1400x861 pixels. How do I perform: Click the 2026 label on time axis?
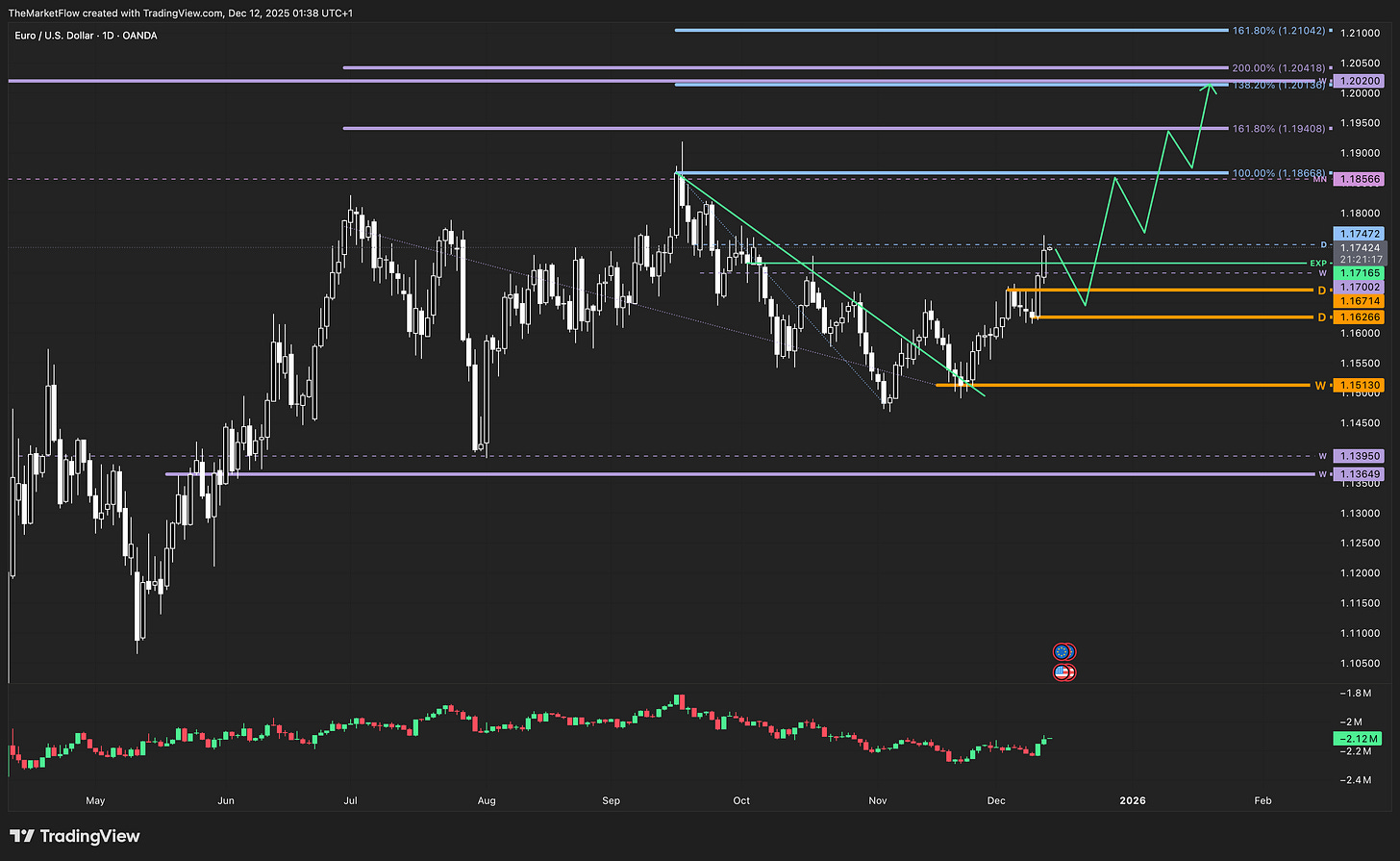click(x=1133, y=800)
